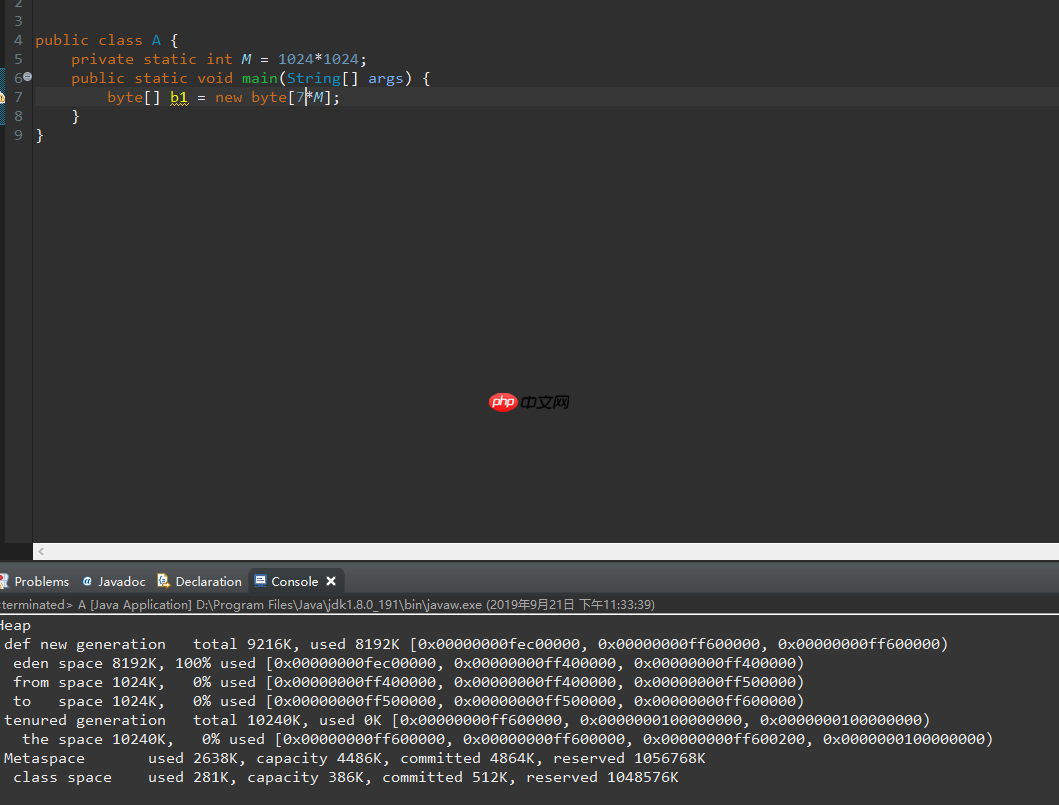1059x805 pixels.
Task: Click the warning marker on line 7
Action: point(2,97)
